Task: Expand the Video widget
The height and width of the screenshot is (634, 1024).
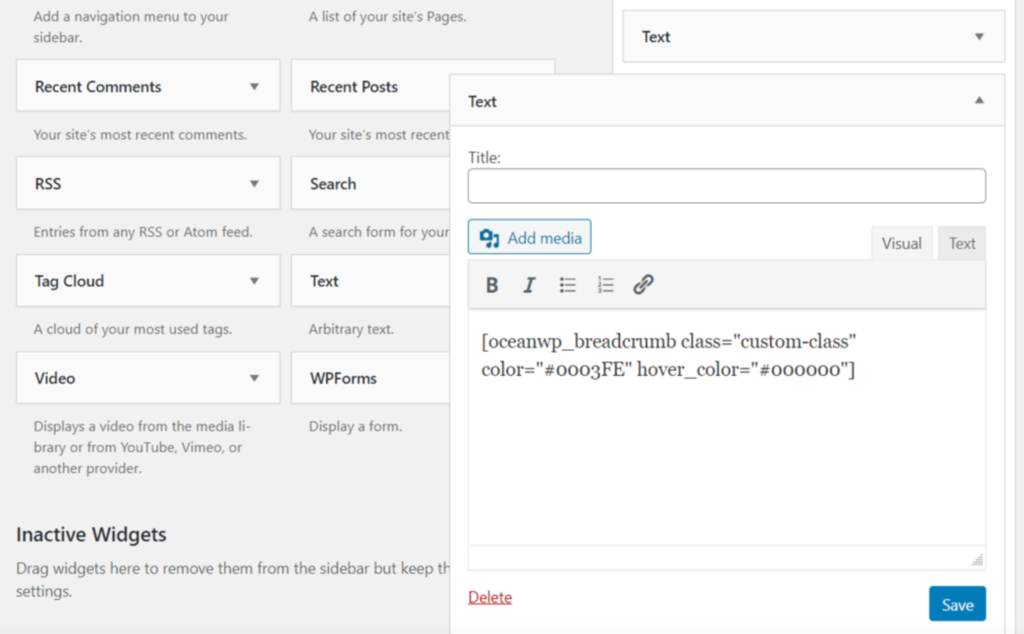Action: point(254,378)
